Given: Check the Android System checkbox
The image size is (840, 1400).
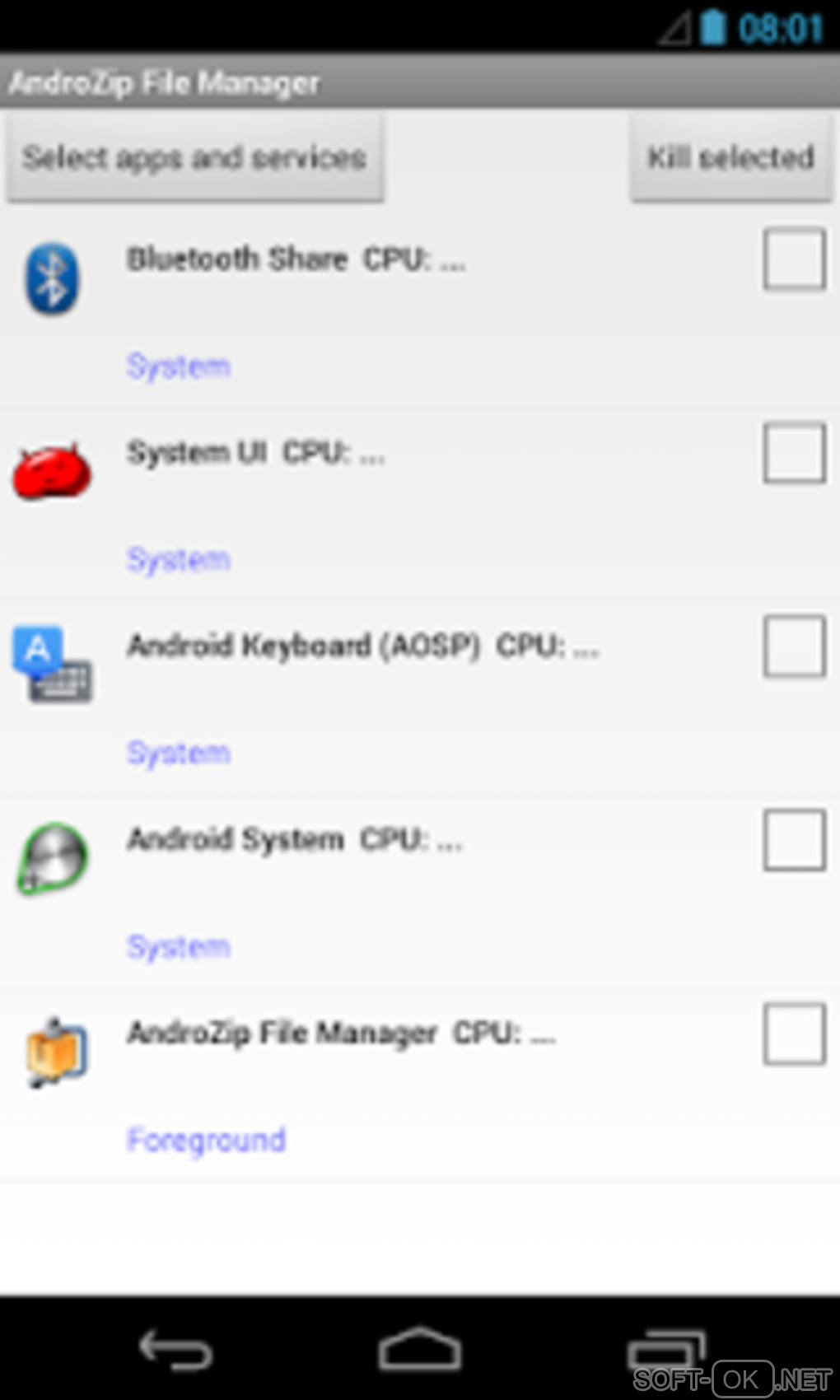Looking at the screenshot, I should tap(794, 840).
